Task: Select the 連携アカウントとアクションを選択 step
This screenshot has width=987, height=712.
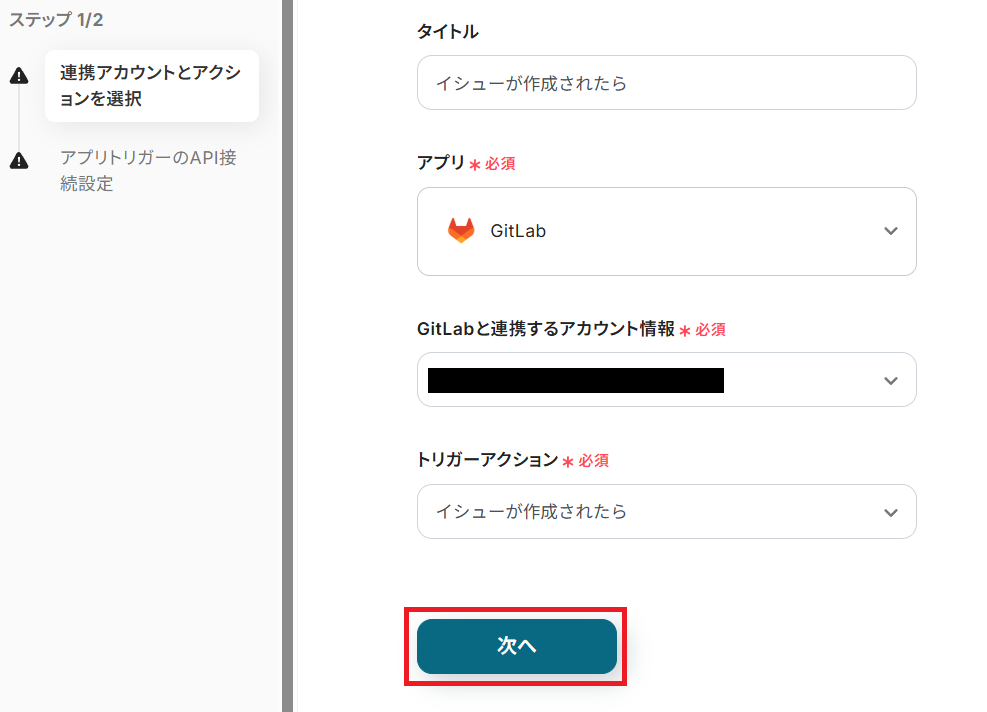Action: 151,86
